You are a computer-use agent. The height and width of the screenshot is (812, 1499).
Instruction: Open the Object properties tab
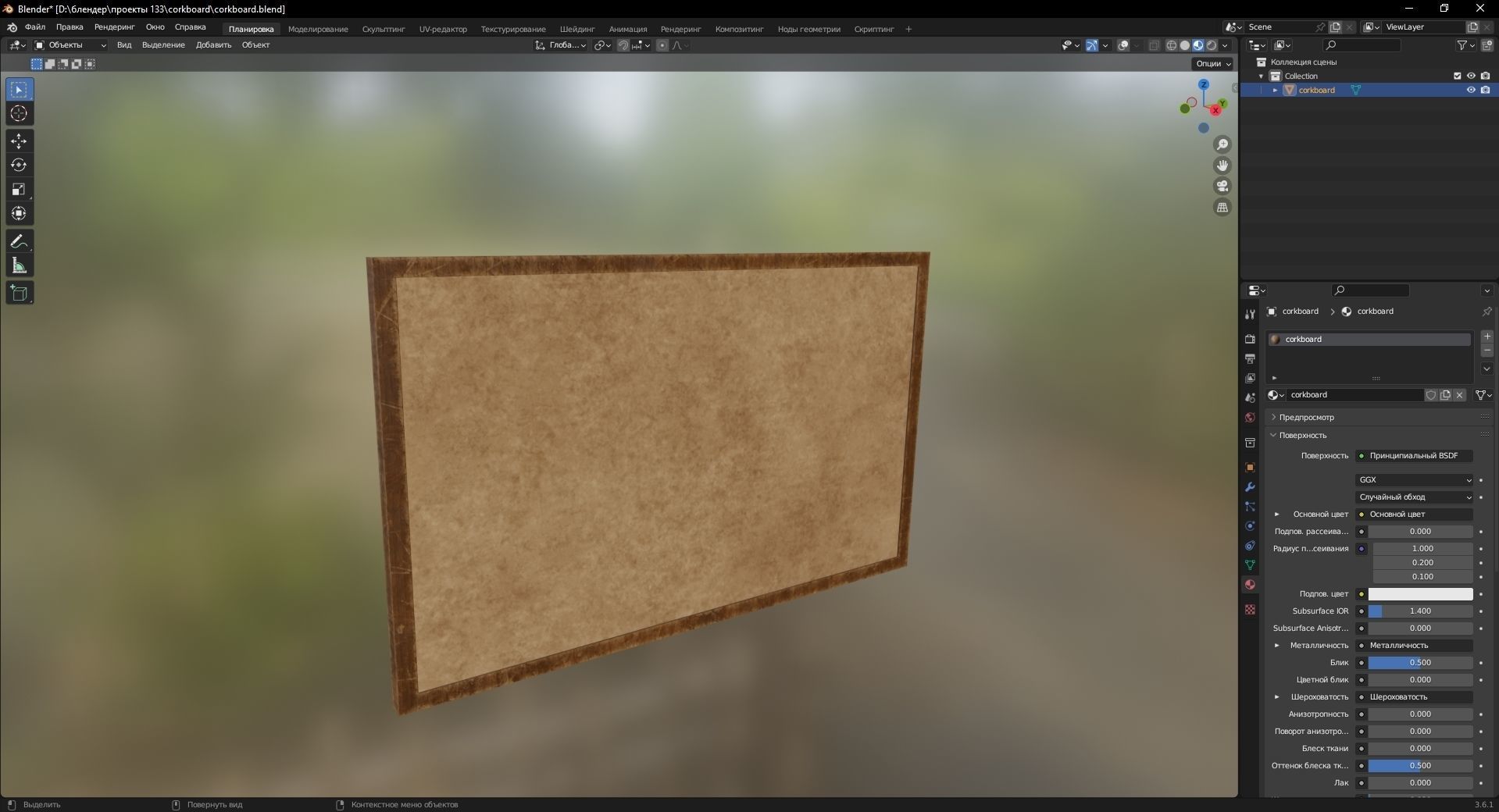1250,467
